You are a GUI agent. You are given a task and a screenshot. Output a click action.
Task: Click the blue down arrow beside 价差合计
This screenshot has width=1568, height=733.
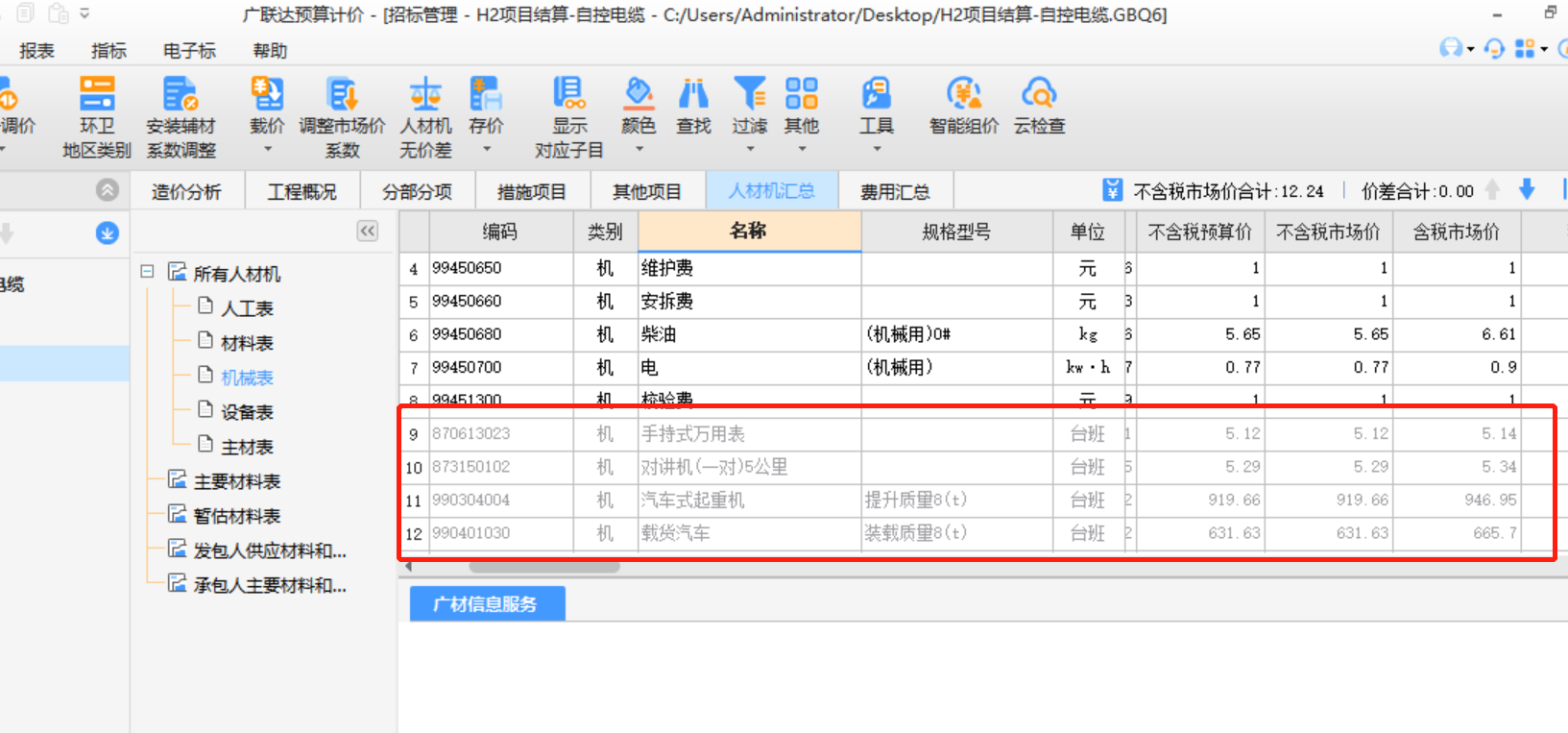(x=1527, y=189)
